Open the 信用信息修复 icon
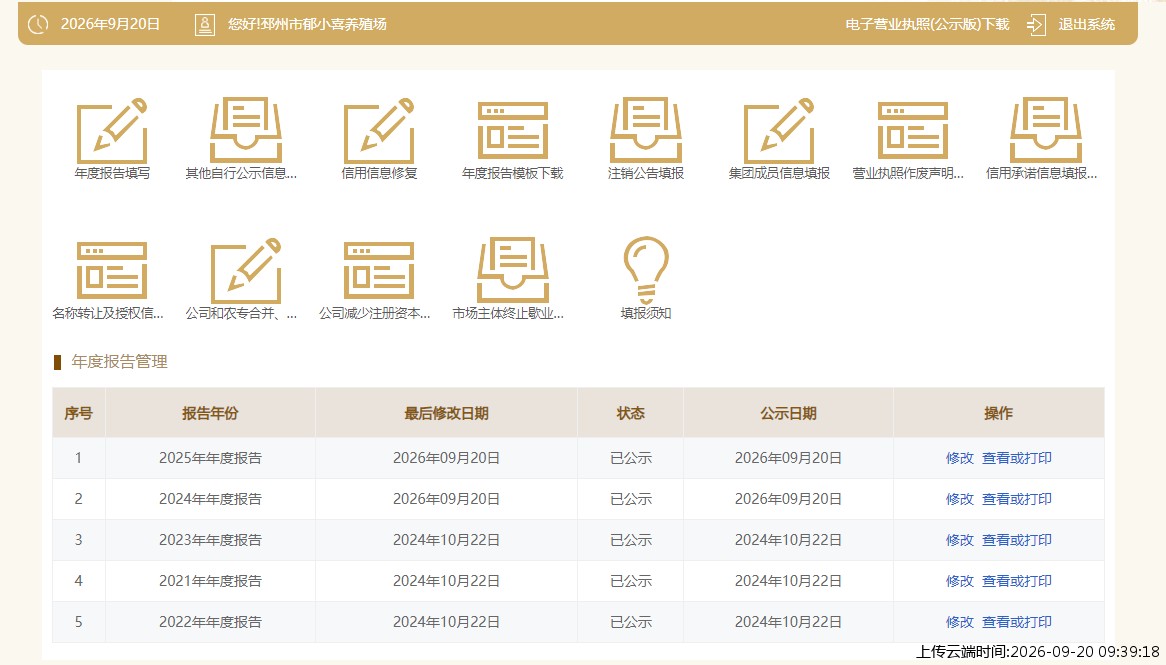 (x=379, y=130)
